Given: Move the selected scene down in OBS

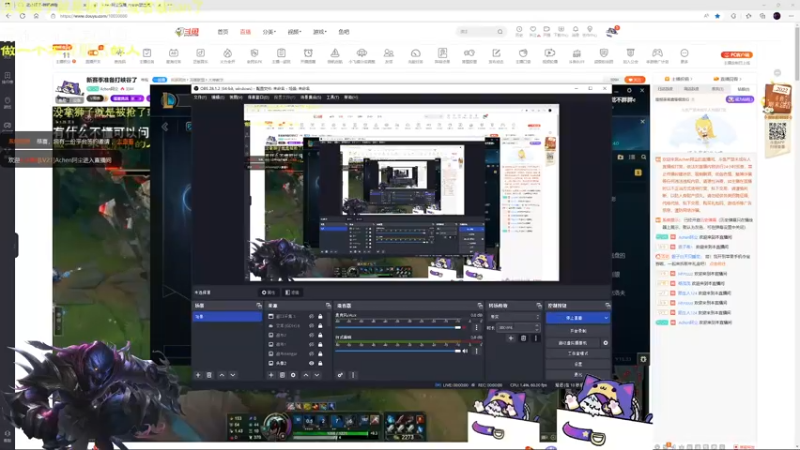Looking at the screenshot, I should (x=233, y=375).
